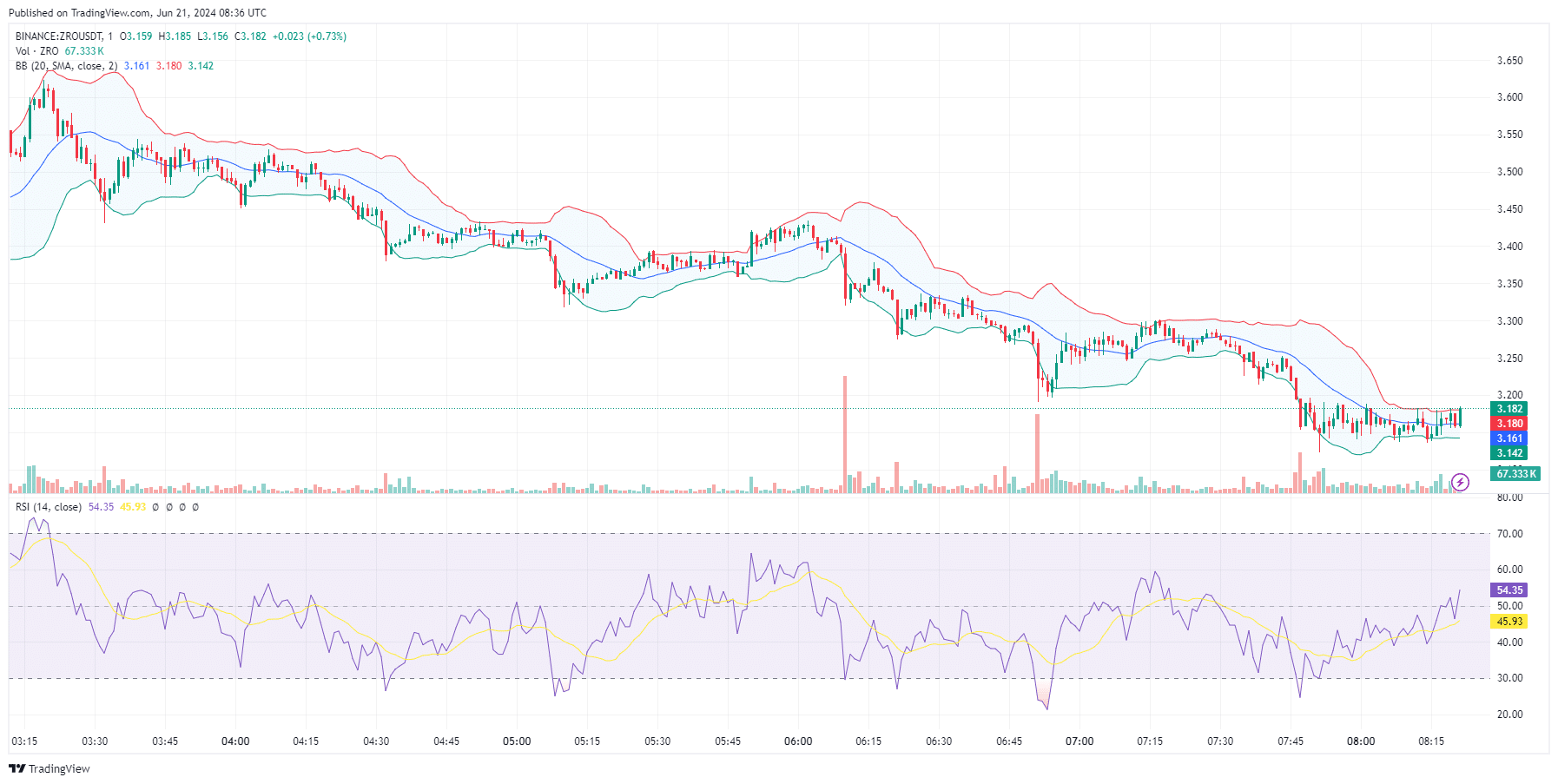Click the 3.200 price axis label
1558x784 pixels.
(1509, 395)
